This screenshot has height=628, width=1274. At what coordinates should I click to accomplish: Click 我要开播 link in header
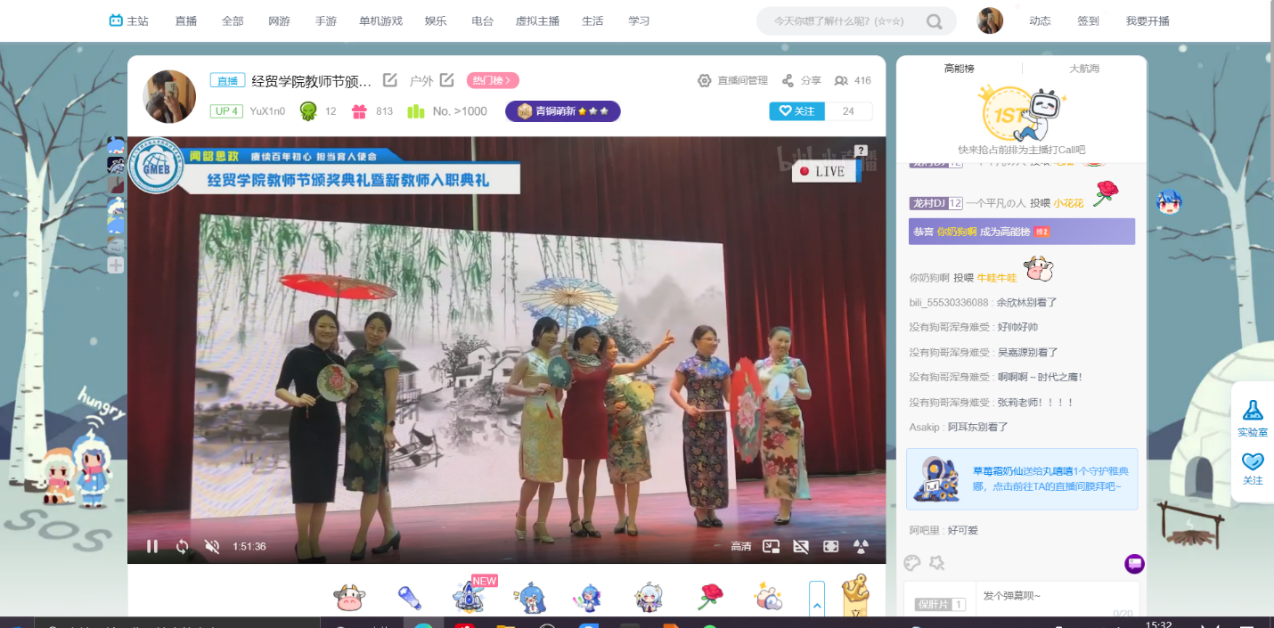(x=1147, y=21)
